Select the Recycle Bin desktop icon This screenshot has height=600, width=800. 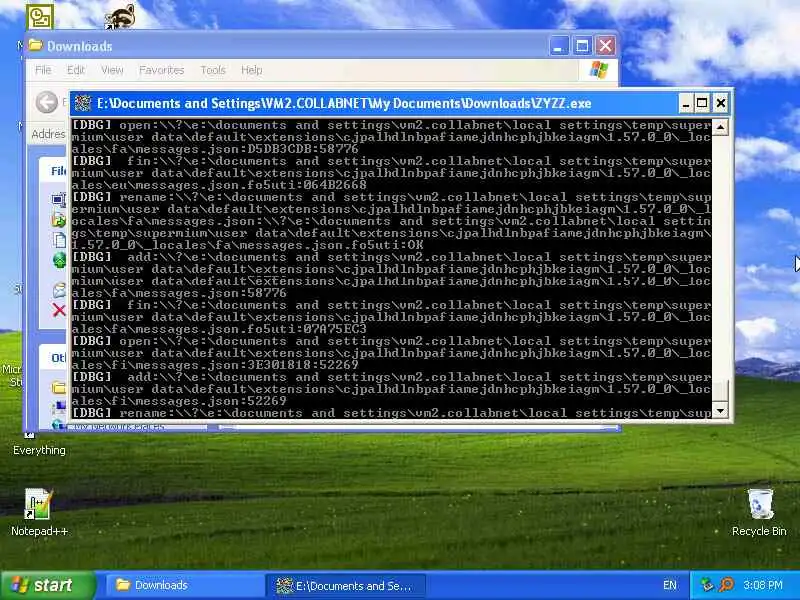[759, 512]
